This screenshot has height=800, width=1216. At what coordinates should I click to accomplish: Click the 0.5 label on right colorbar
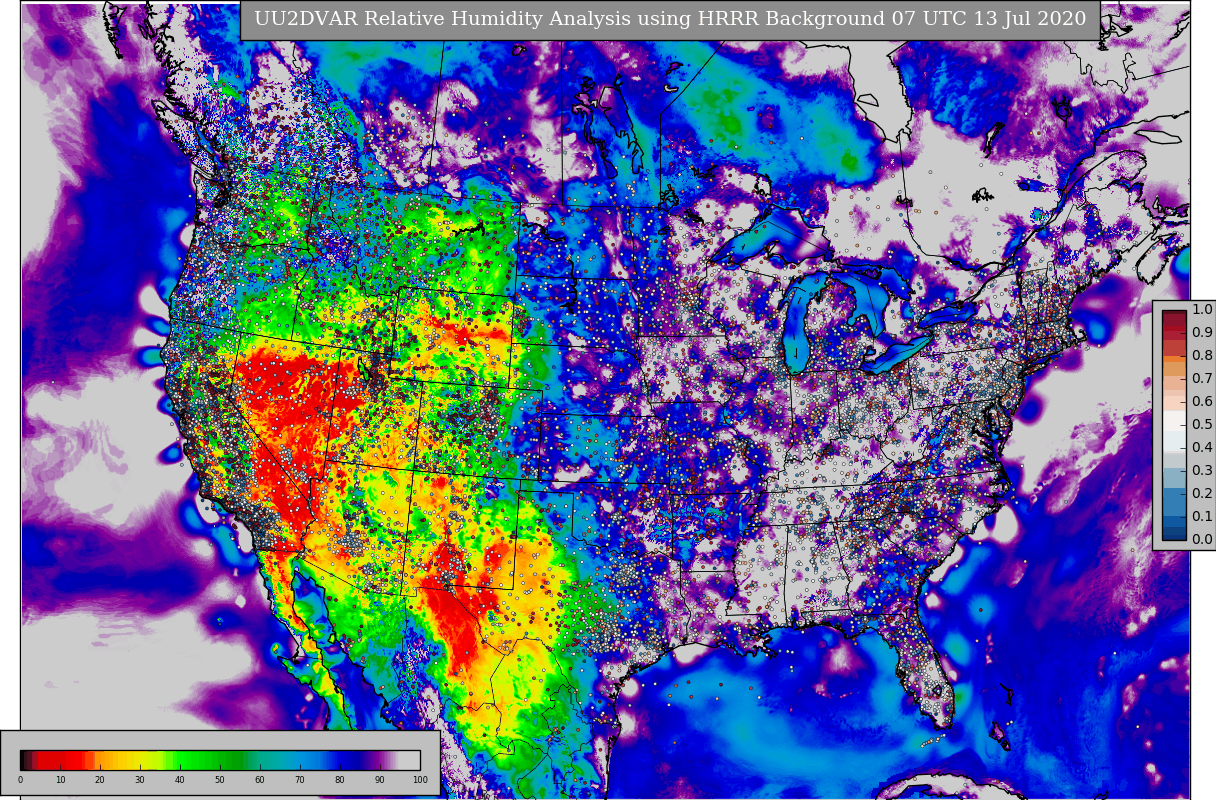tap(1201, 425)
